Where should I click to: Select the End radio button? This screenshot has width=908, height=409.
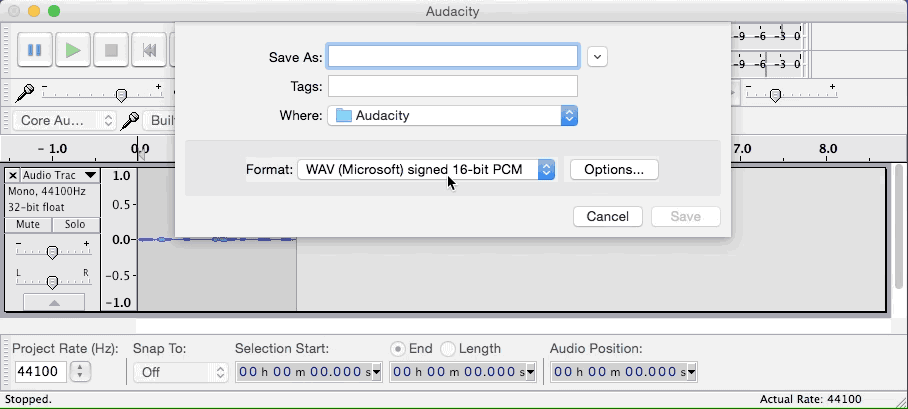398,349
